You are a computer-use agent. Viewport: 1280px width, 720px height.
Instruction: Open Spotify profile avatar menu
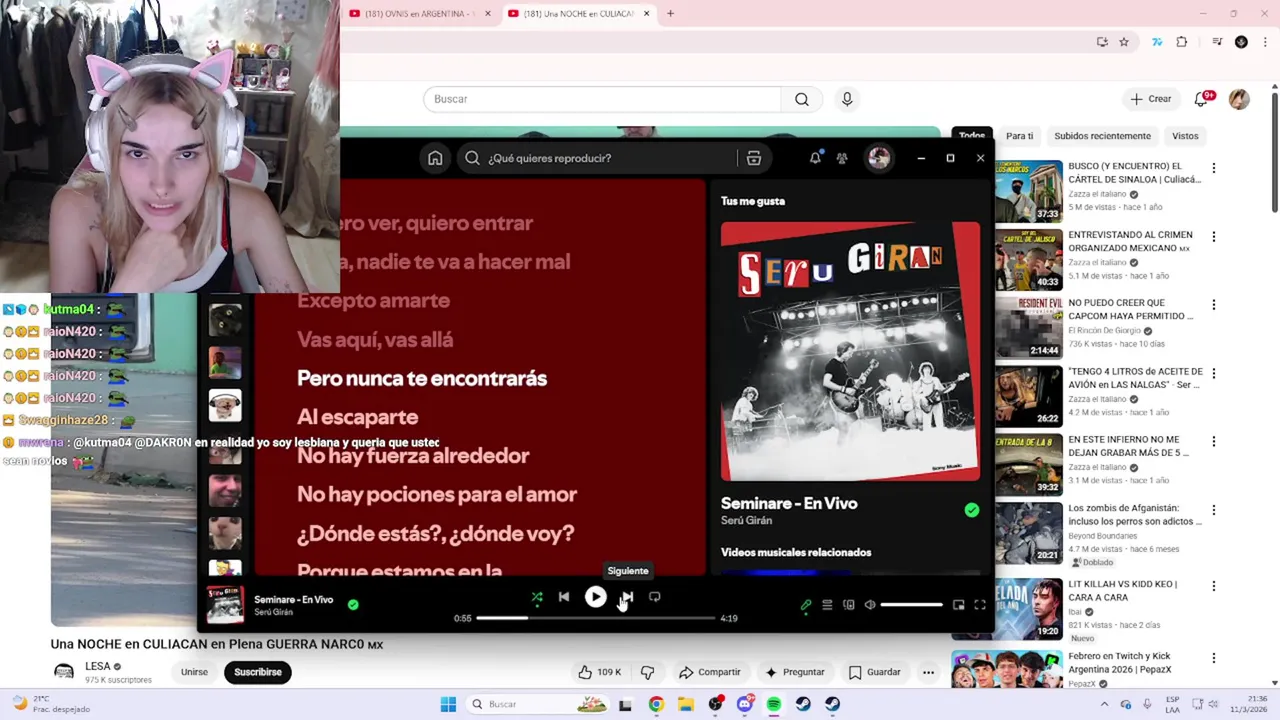click(x=879, y=158)
